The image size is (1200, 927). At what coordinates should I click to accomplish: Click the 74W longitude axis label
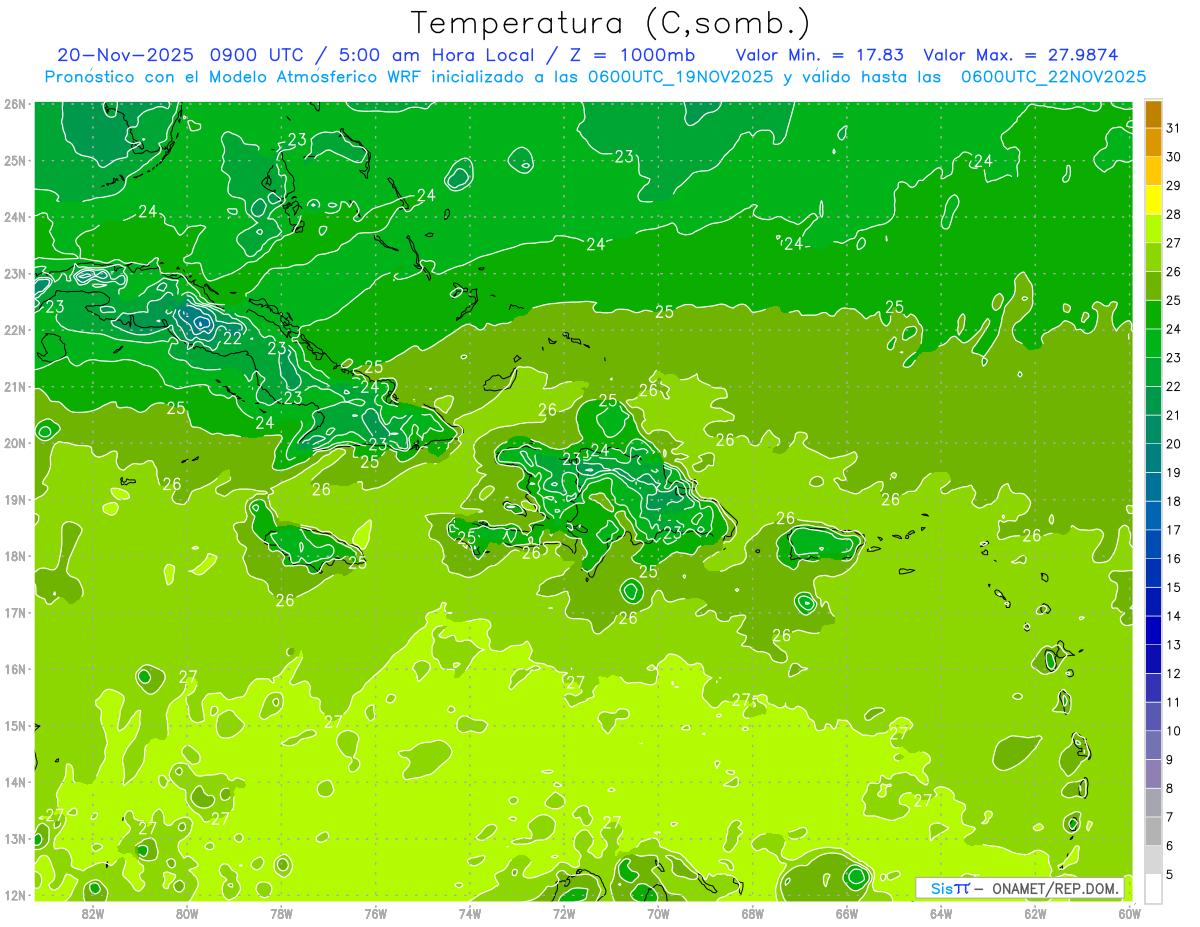click(469, 912)
